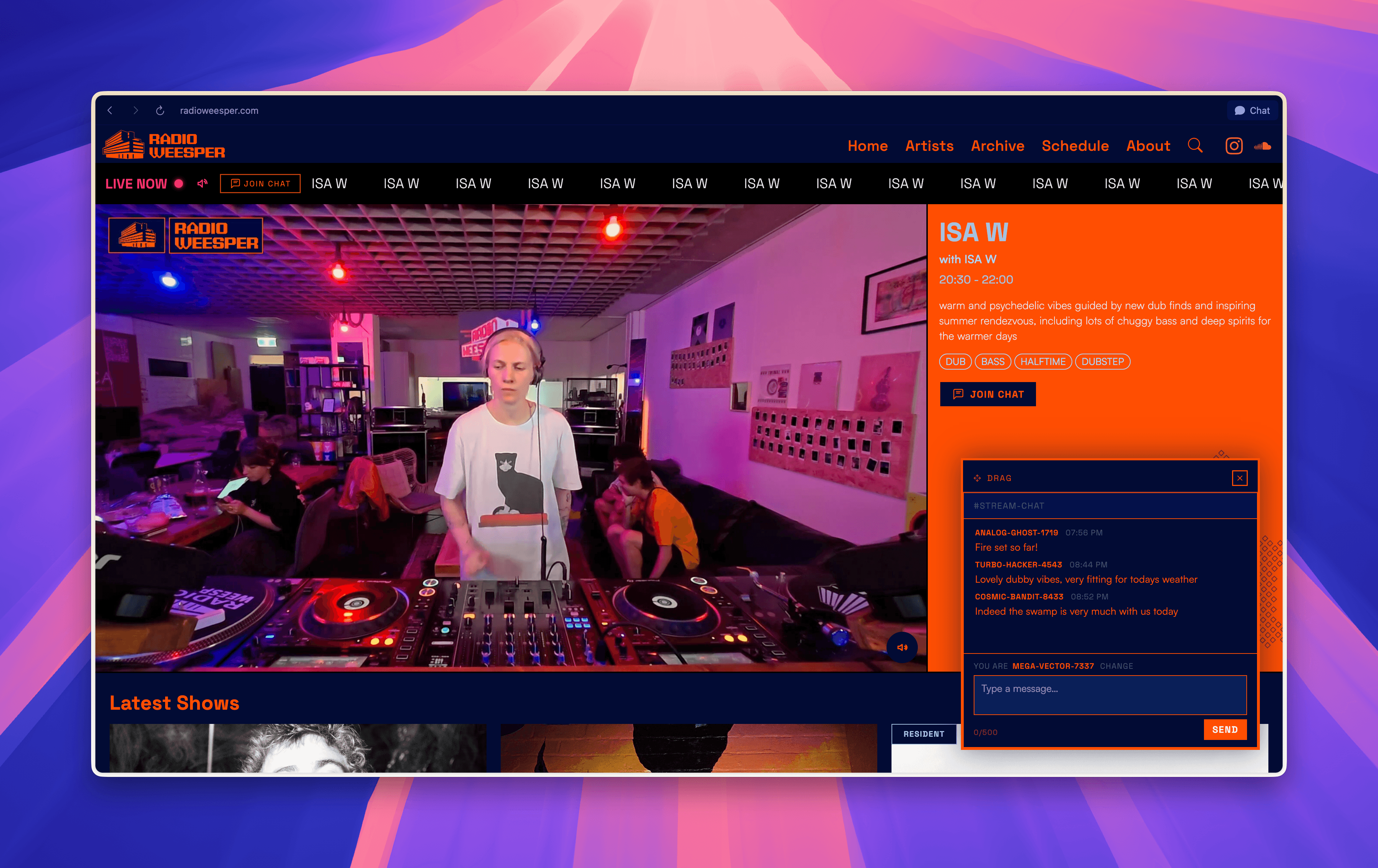Click the Radio Weesper wordmark on video
The height and width of the screenshot is (868, 1378).
[216, 235]
